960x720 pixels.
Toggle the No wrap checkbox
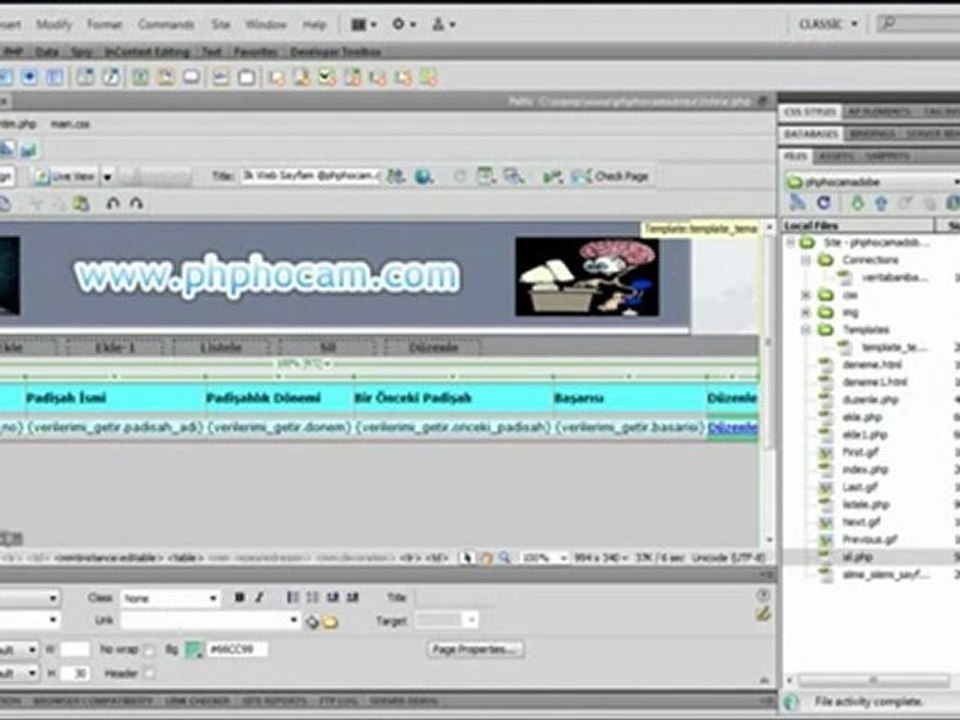click(149, 650)
